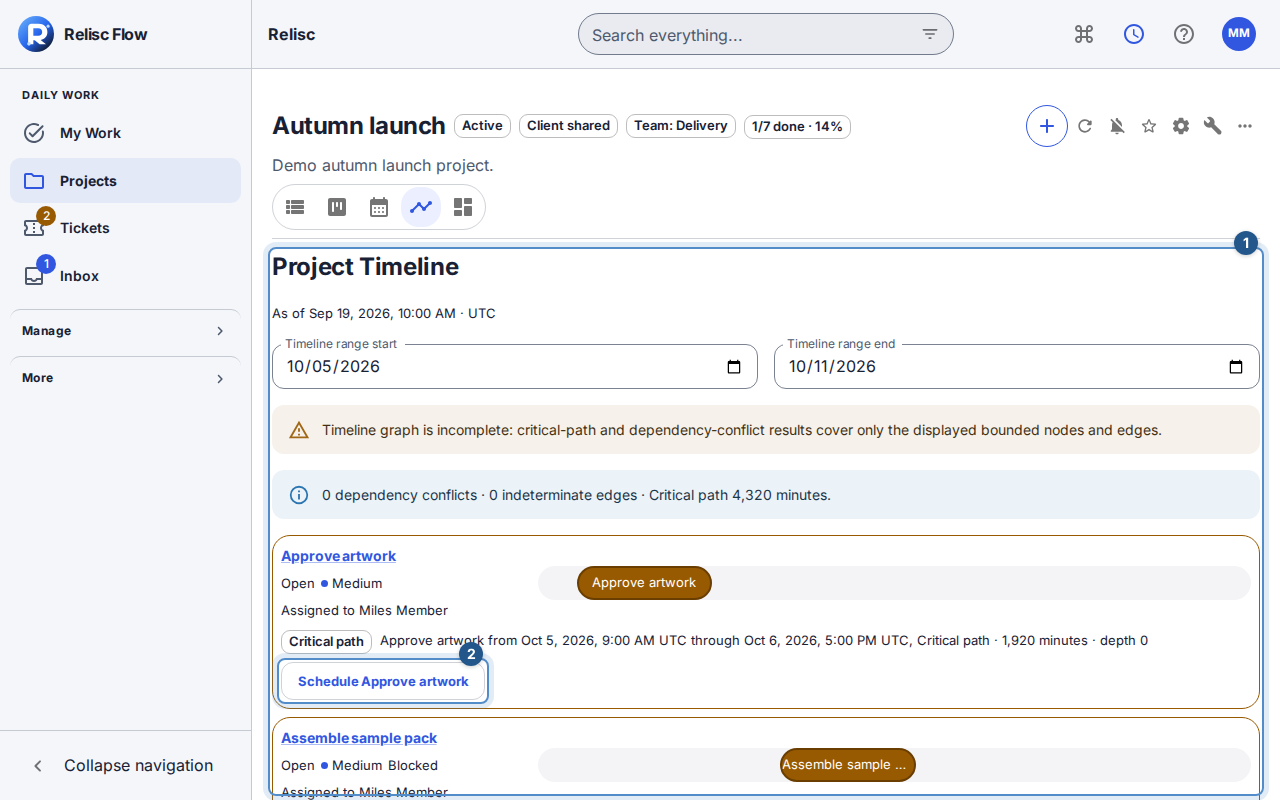
Task: Open calendar picker for Timeline range start
Action: [x=734, y=367]
